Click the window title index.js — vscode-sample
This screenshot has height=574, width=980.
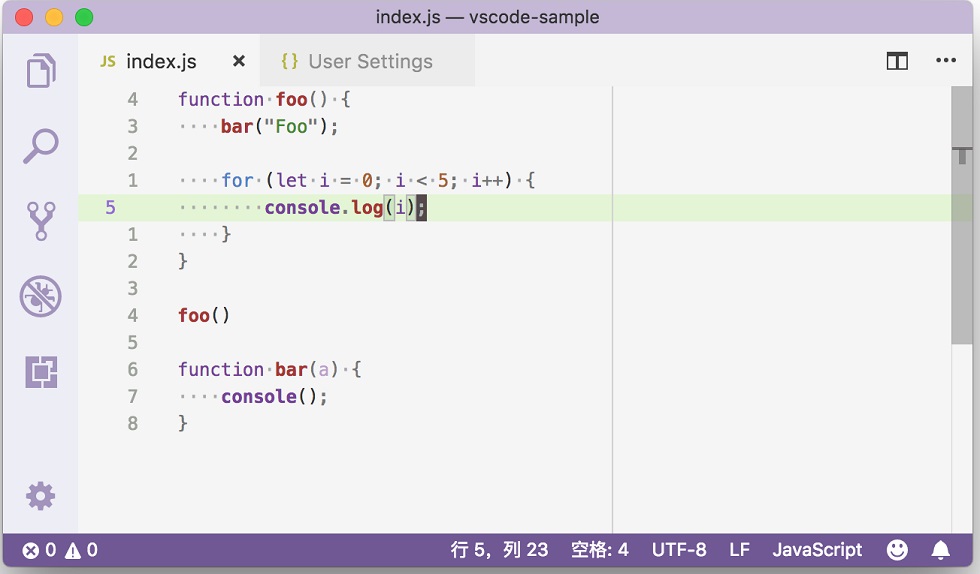click(488, 17)
